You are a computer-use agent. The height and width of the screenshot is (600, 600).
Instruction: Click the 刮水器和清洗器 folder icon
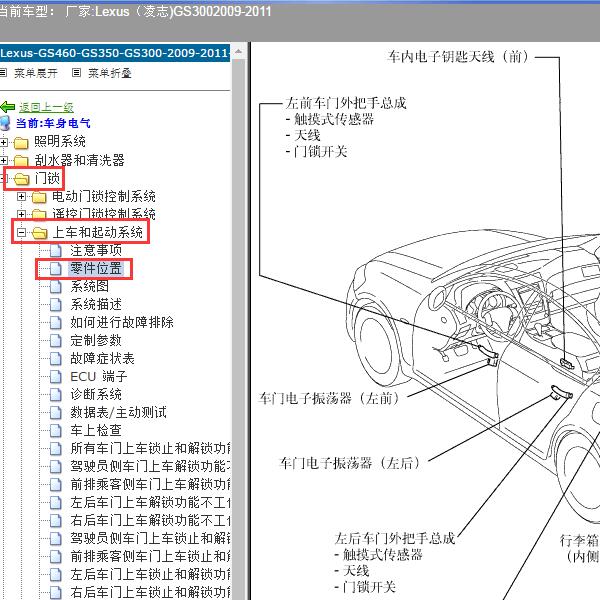(21, 161)
